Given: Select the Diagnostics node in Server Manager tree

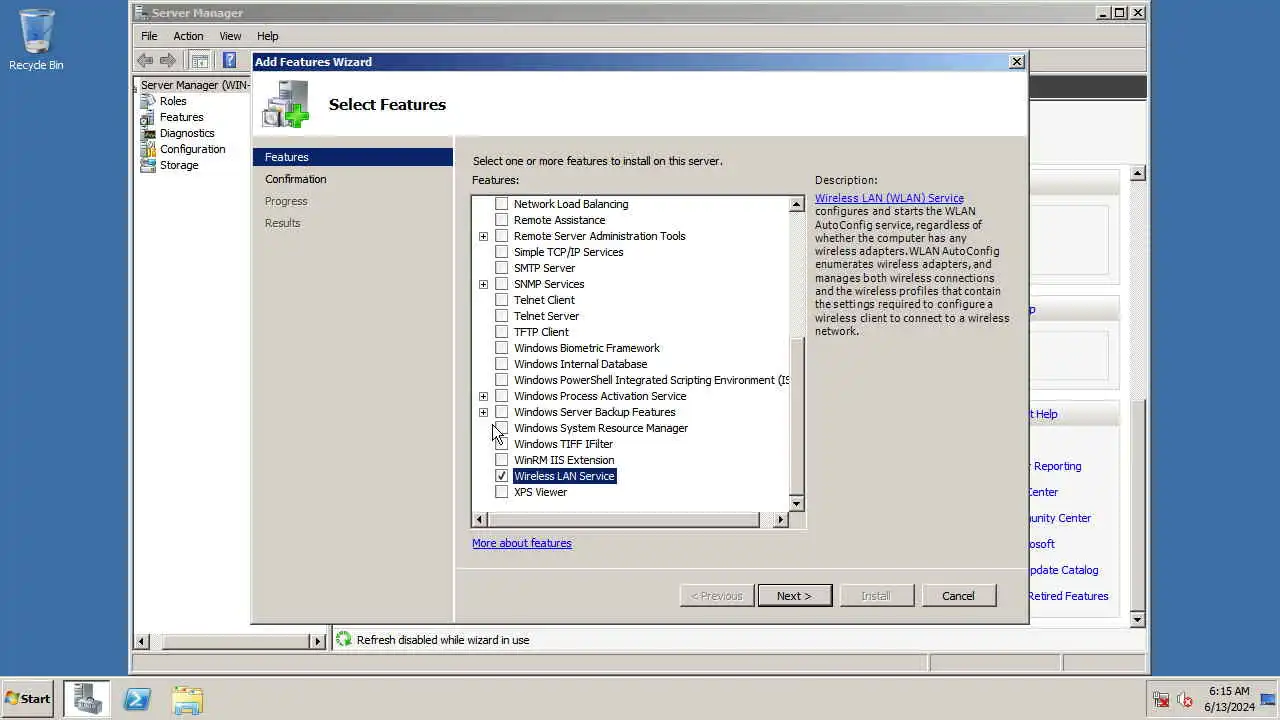Looking at the screenshot, I should coord(187,133).
